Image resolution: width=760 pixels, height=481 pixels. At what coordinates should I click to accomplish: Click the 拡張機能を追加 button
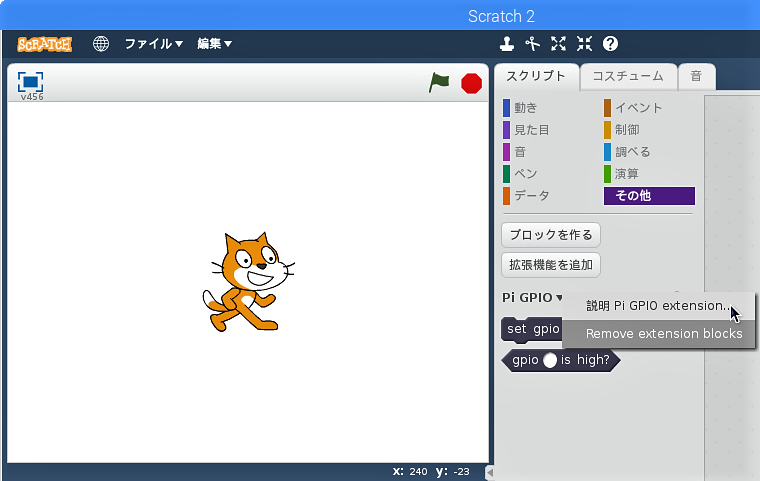pos(551,265)
